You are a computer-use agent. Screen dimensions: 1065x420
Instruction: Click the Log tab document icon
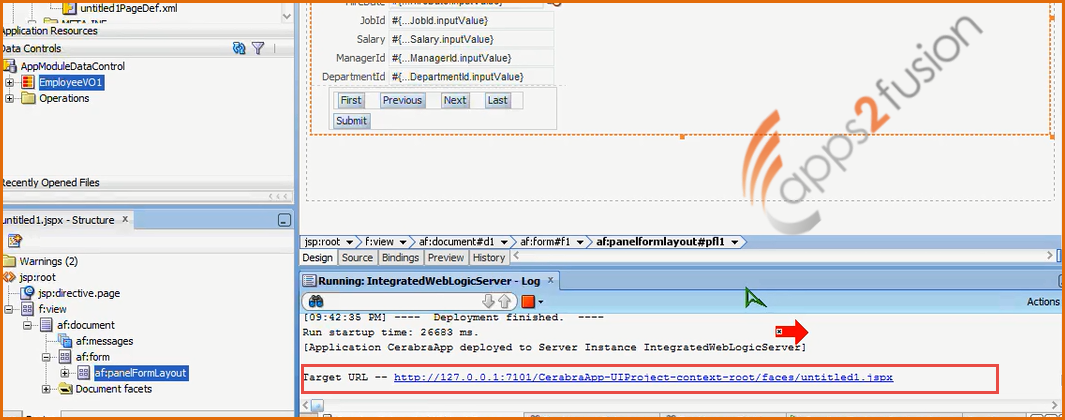(x=310, y=281)
